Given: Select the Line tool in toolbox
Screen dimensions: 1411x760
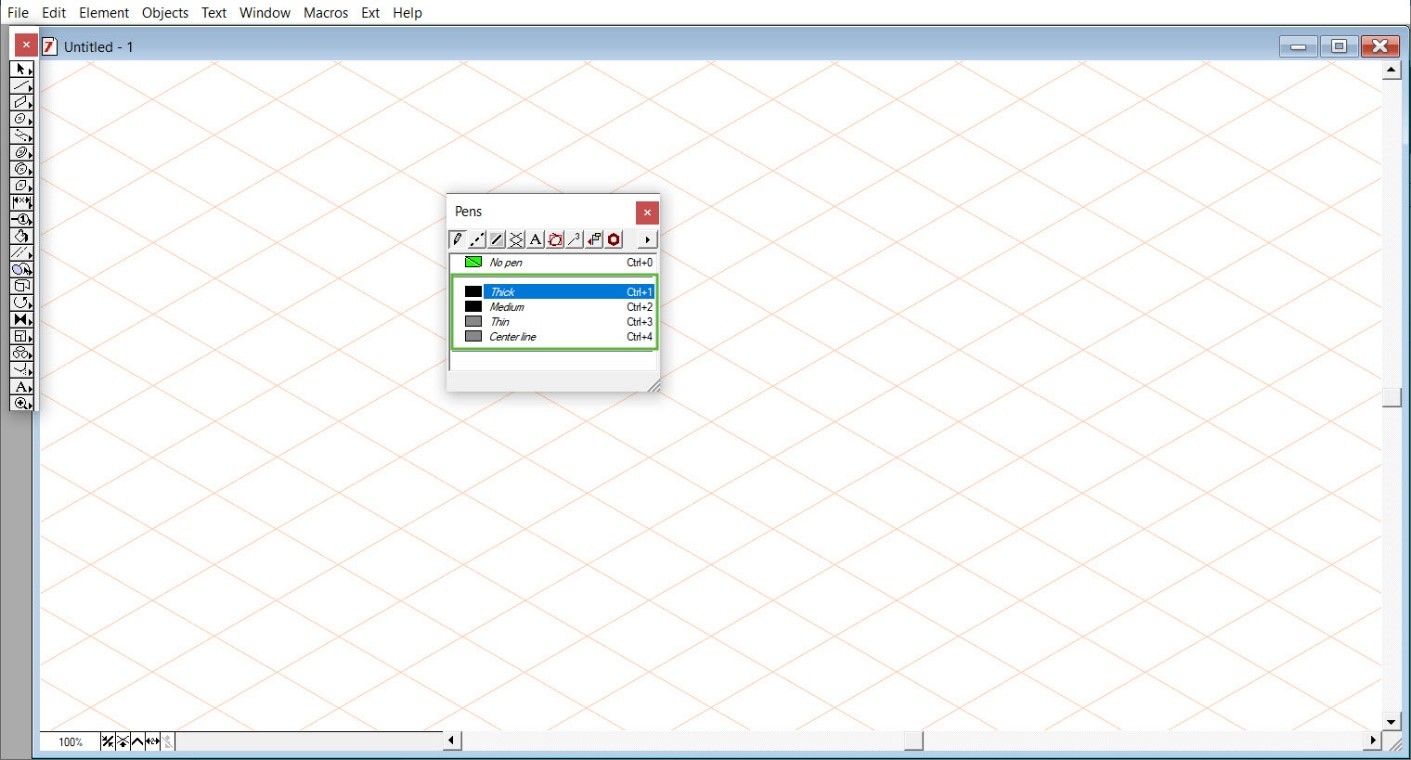Looking at the screenshot, I should pos(22,86).
